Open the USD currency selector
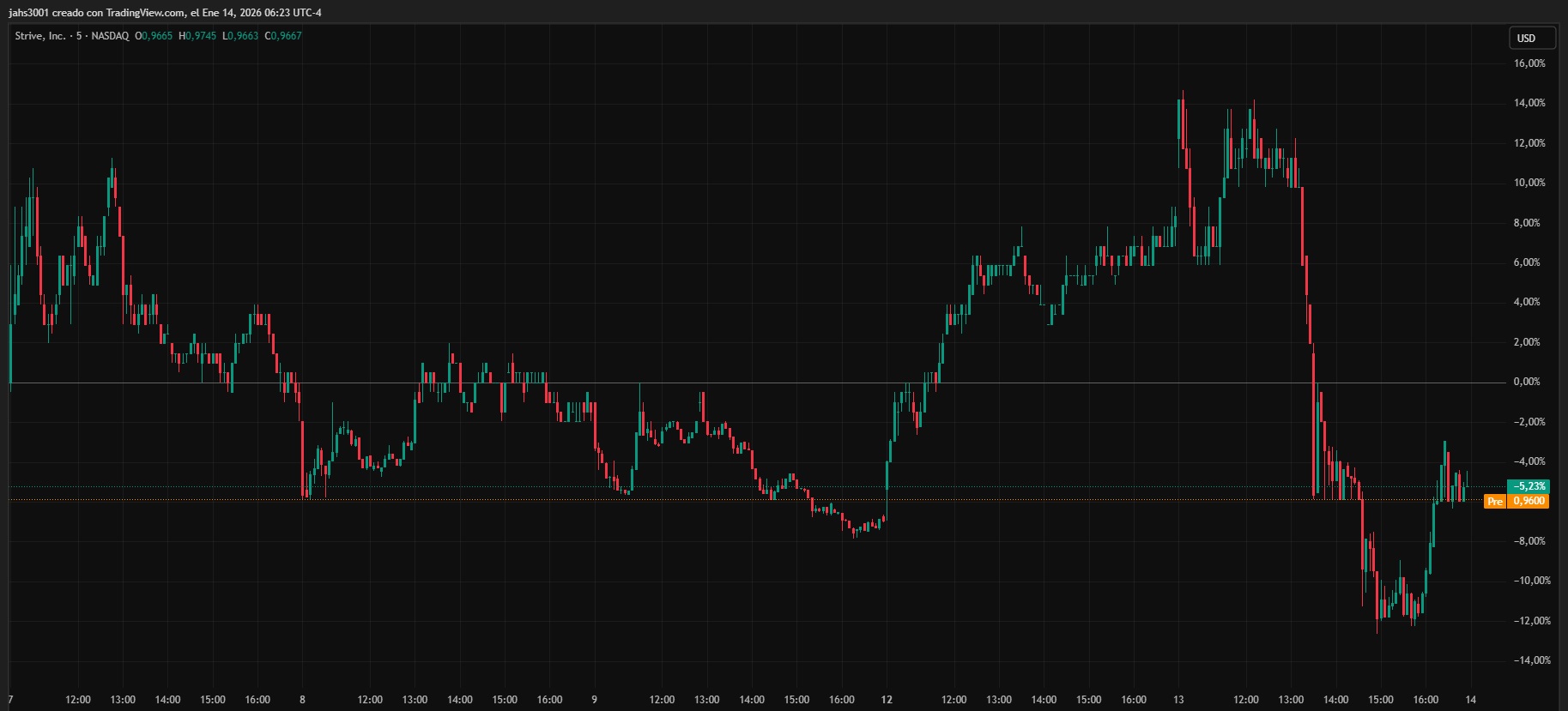 [1532, 38]
